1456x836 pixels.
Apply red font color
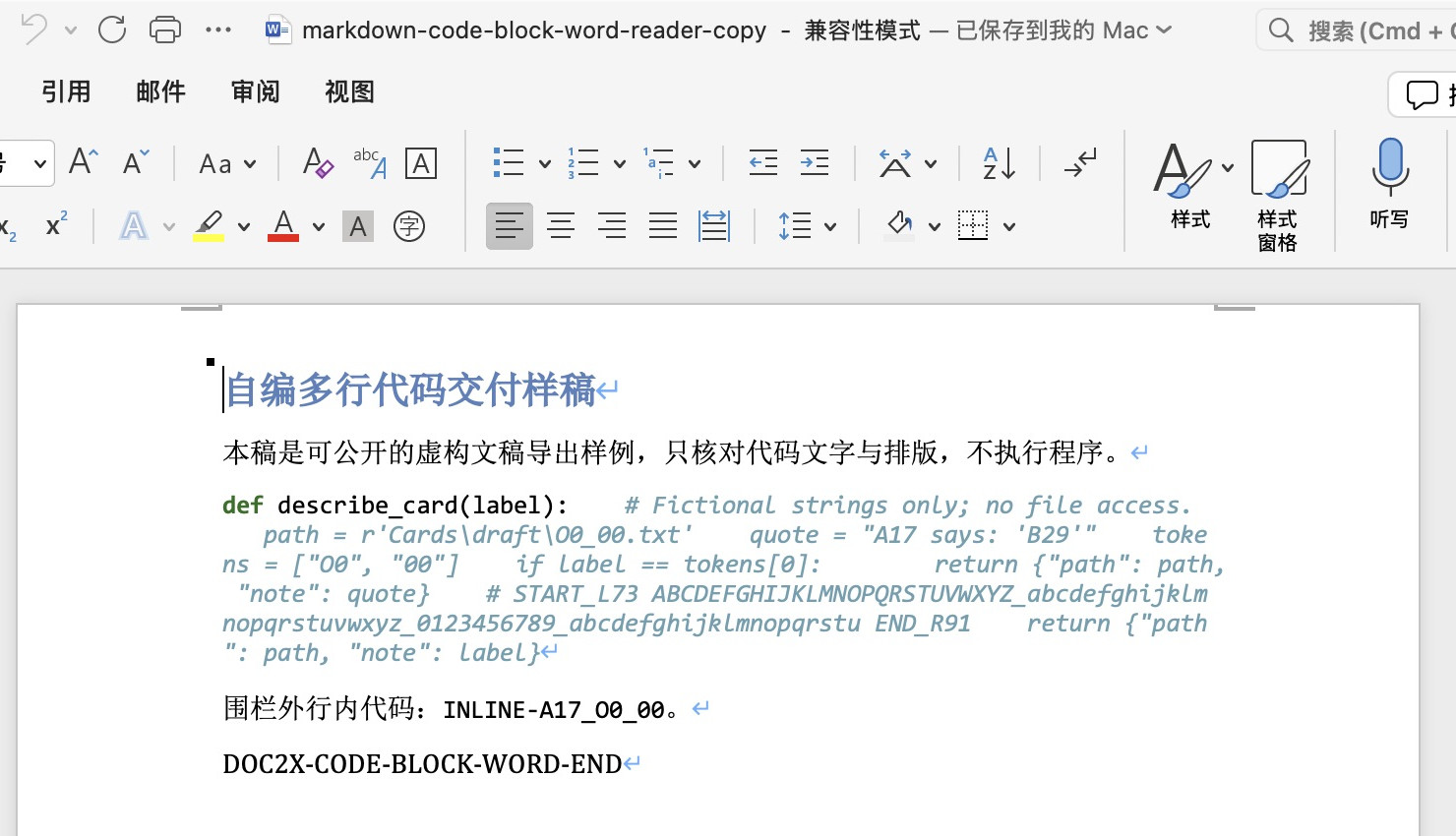click(283, 226)
